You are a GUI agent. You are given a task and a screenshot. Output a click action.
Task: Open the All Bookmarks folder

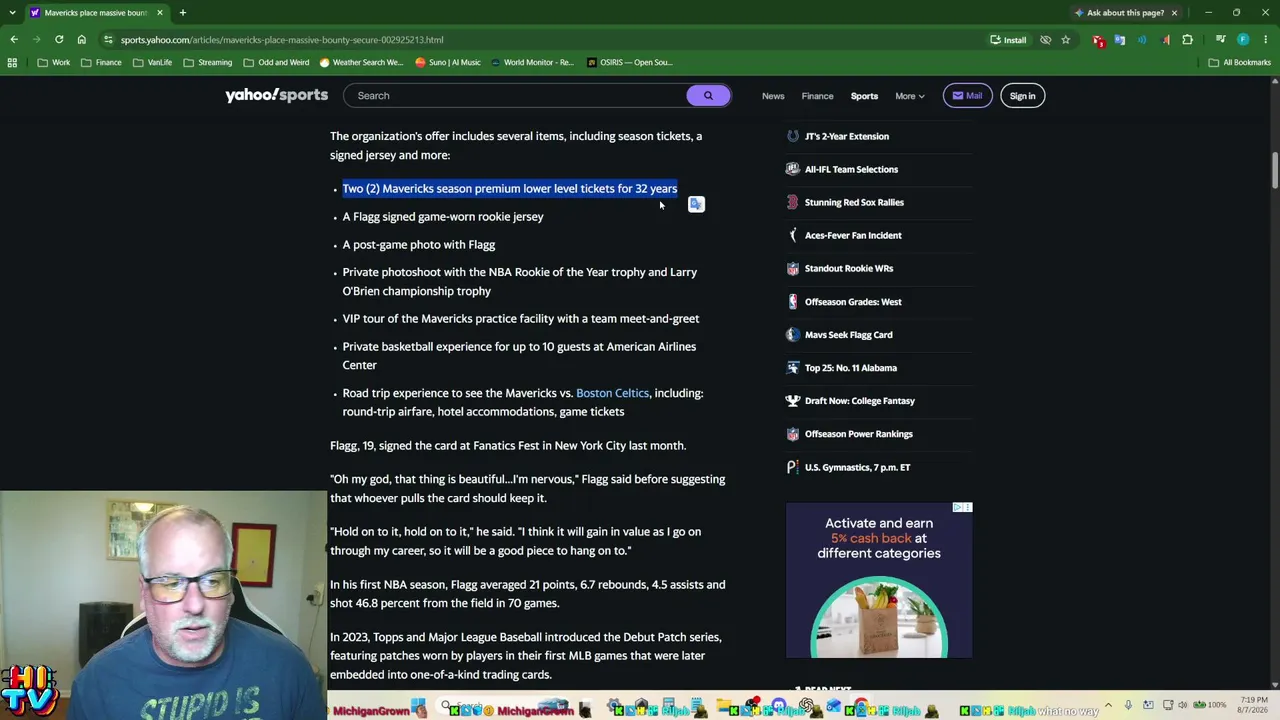point(1240,62)
